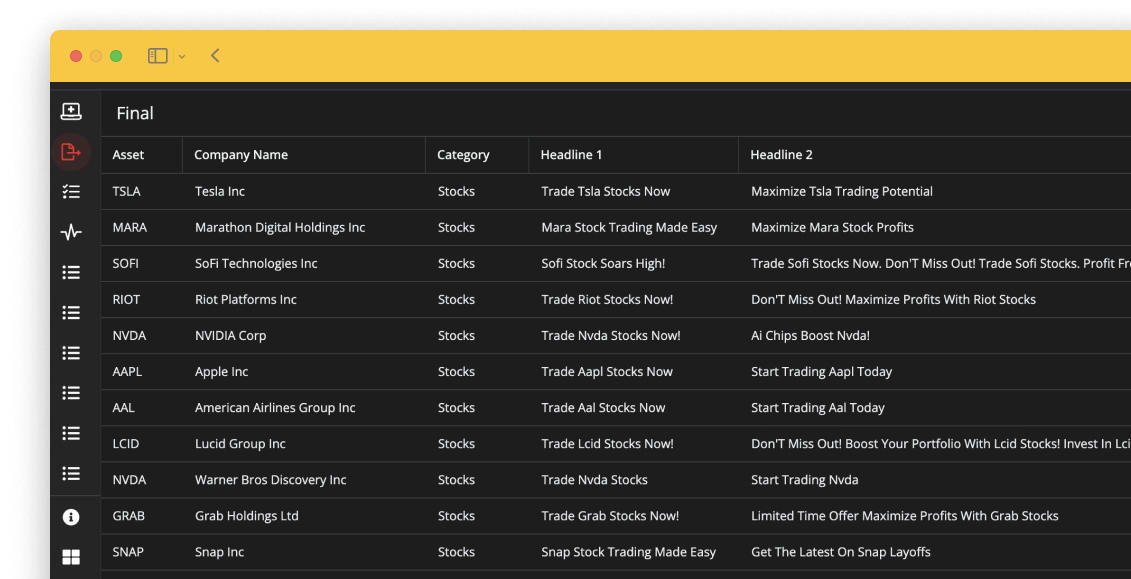Select the AAPL asset cell

coord(127,372)
